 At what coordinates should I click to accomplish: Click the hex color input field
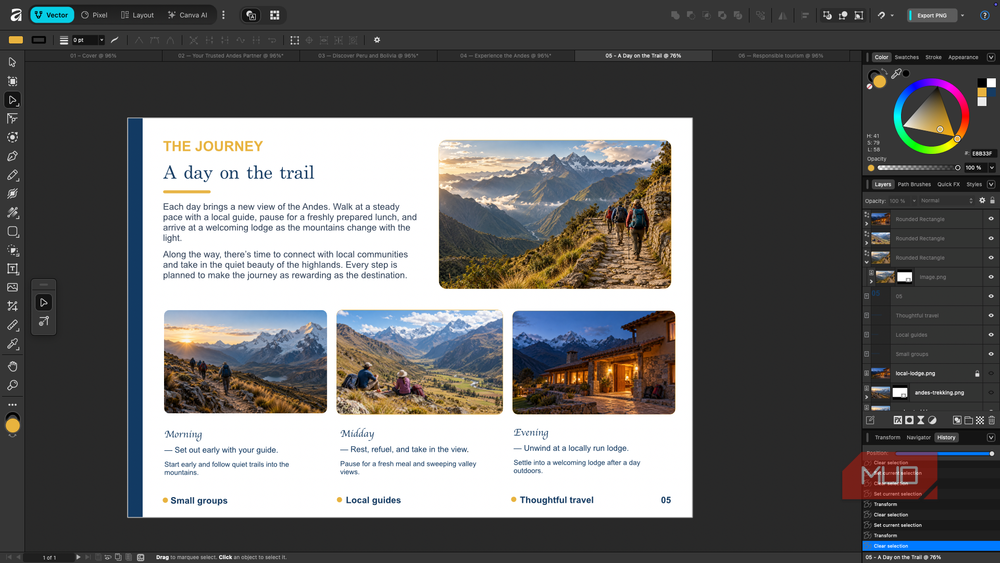[x=983, y=154]
